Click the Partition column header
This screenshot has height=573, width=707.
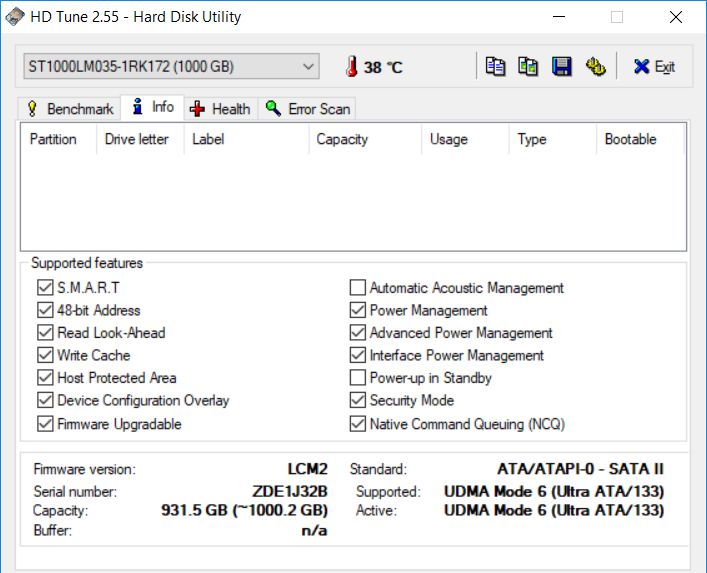pos(58,139)
